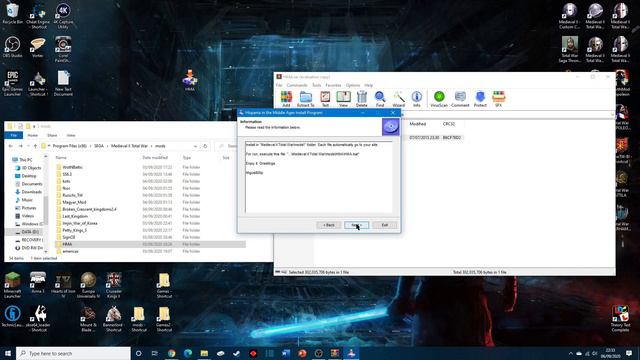Expand the address bar history dropdown in Explorer
Image resolution: width=640 pixels, height=360 pixels.
pyautogui.click(x=195, y=146)
